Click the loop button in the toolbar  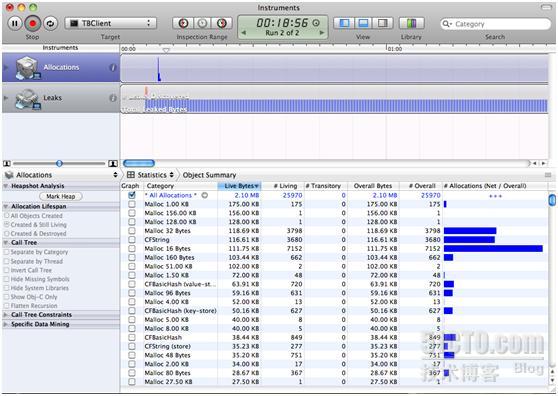(x=51, y=23)
